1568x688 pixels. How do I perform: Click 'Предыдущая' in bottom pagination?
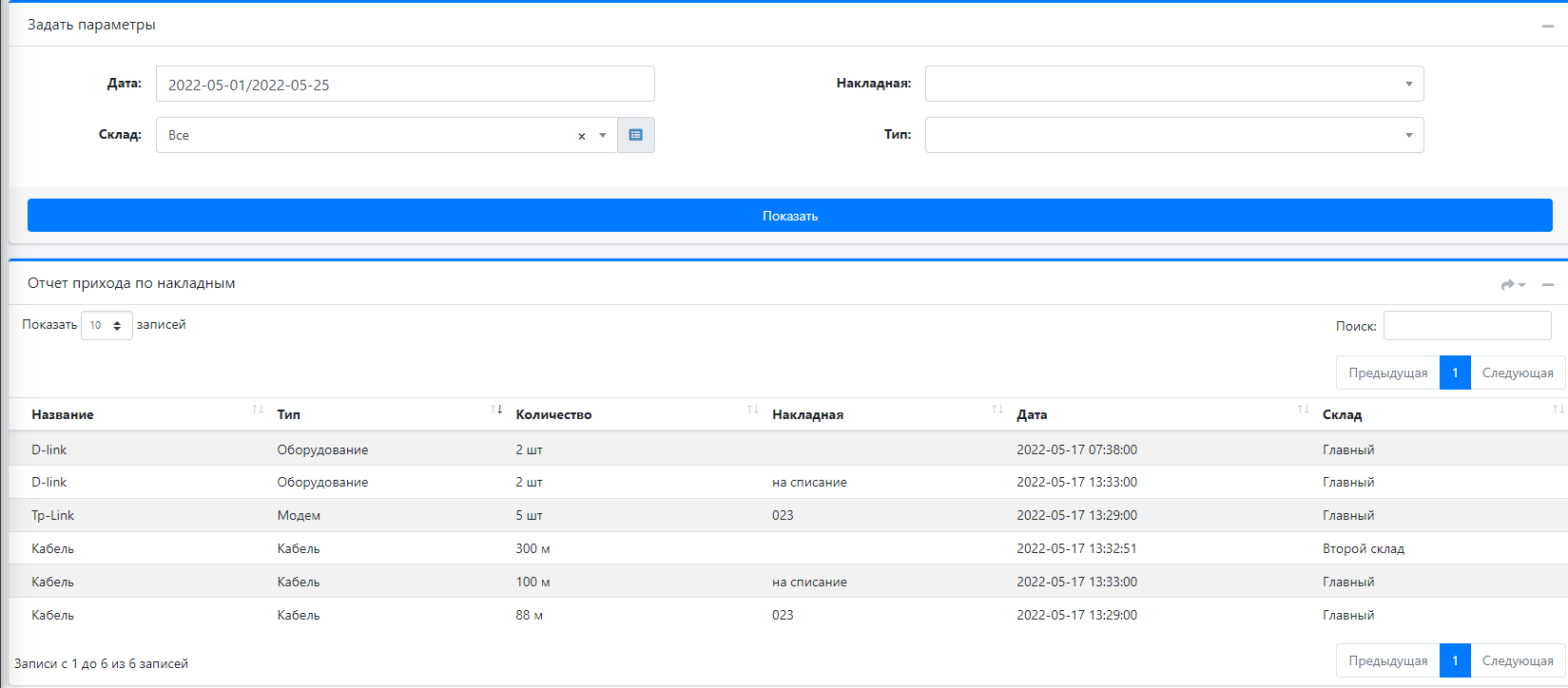point(1387,660)
